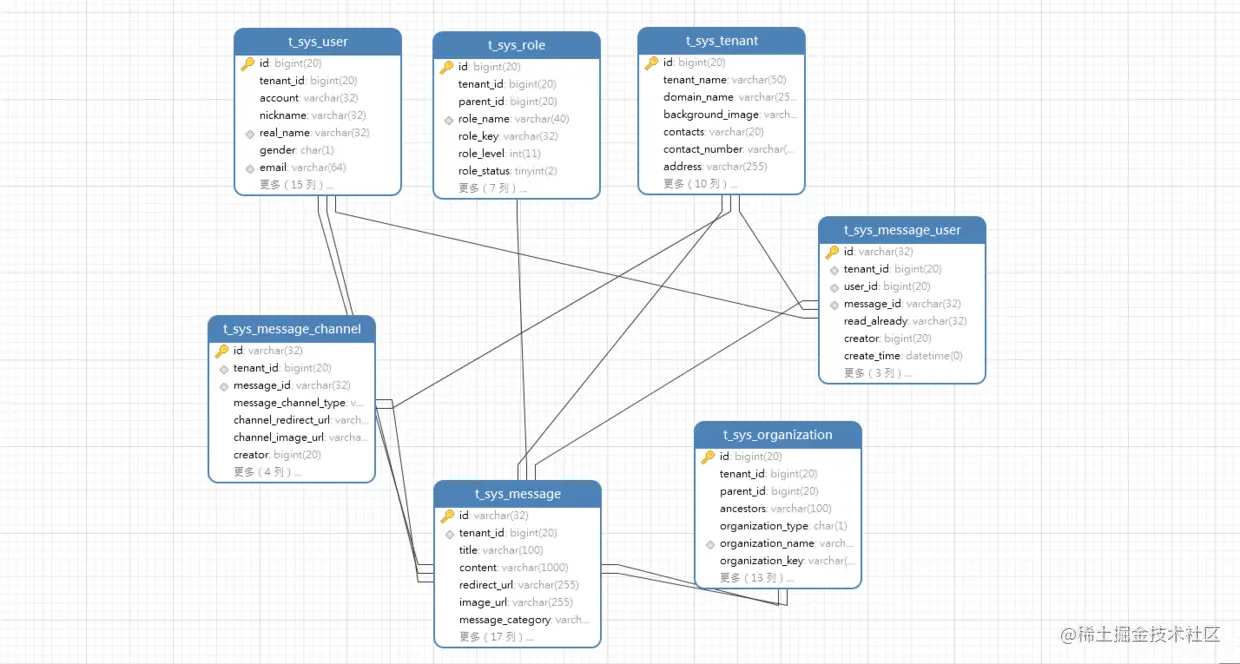Viewport: 1240px width, 664px height.
Task: Click the account: varchar(32) column in t_sys_user
Action: tap(309, 98)
